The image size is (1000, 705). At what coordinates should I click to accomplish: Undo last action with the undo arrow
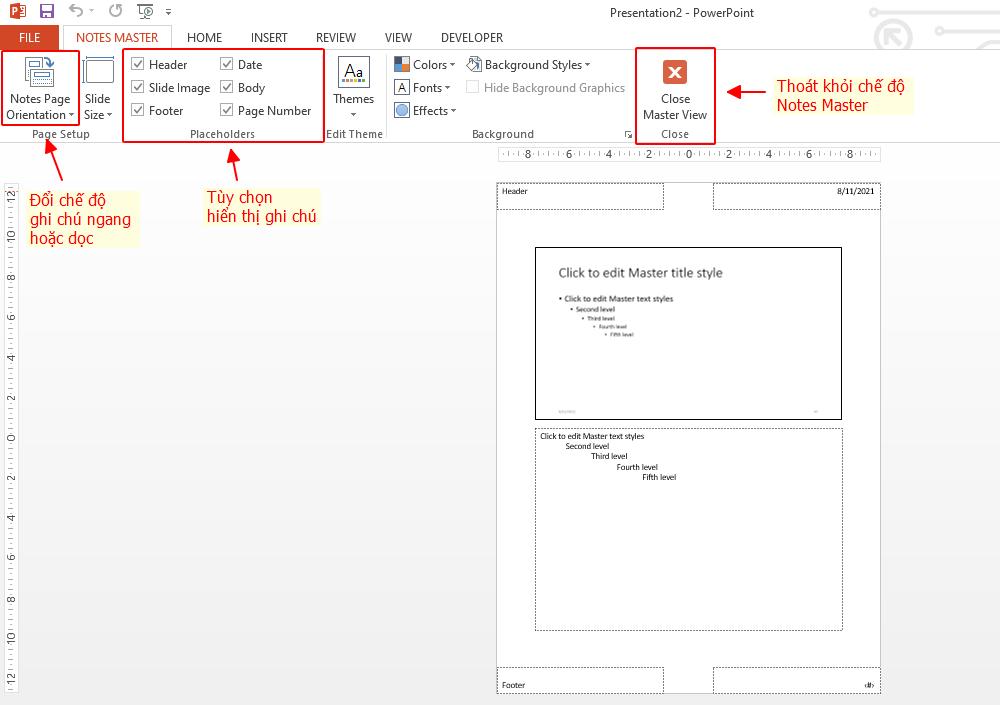point(76,10)
